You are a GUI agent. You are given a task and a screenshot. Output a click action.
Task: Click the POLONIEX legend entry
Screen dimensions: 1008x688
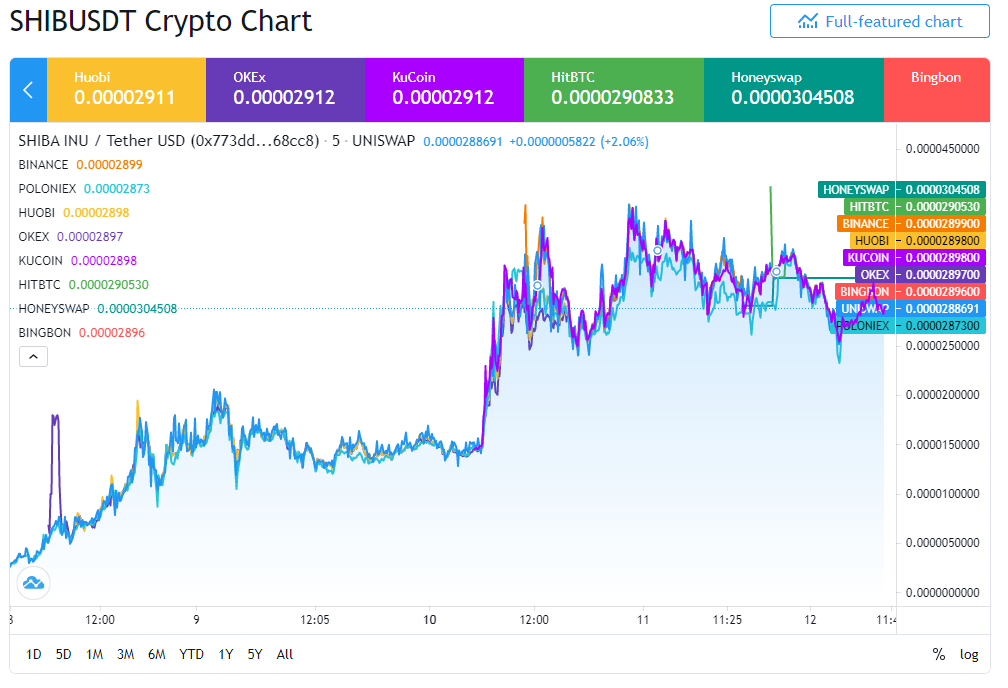(x=84, y=188)
